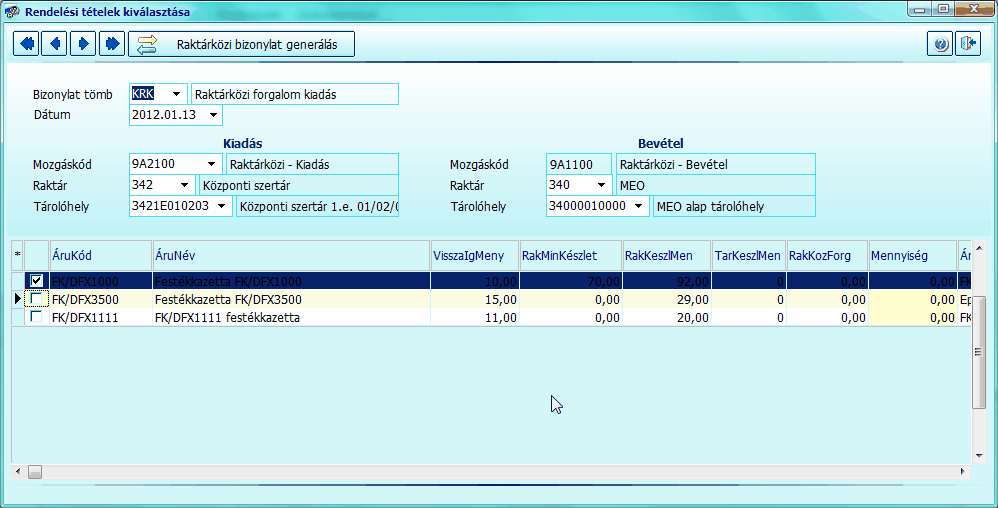Open the Bevétel Raktár 340 dropdown
This screenshot has height=508, width=998.
coord(601,185)
